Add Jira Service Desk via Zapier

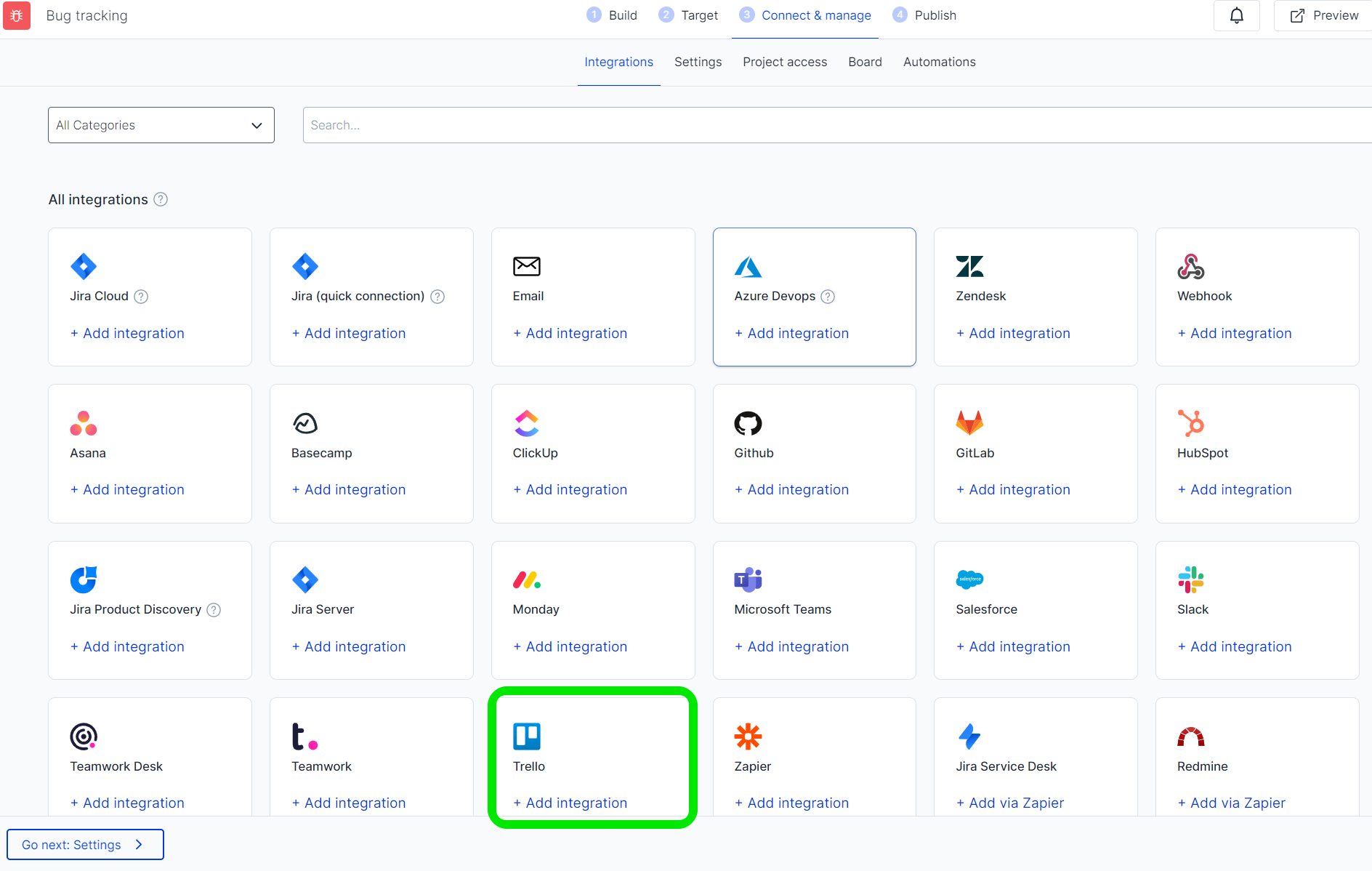click(1010, 803)
